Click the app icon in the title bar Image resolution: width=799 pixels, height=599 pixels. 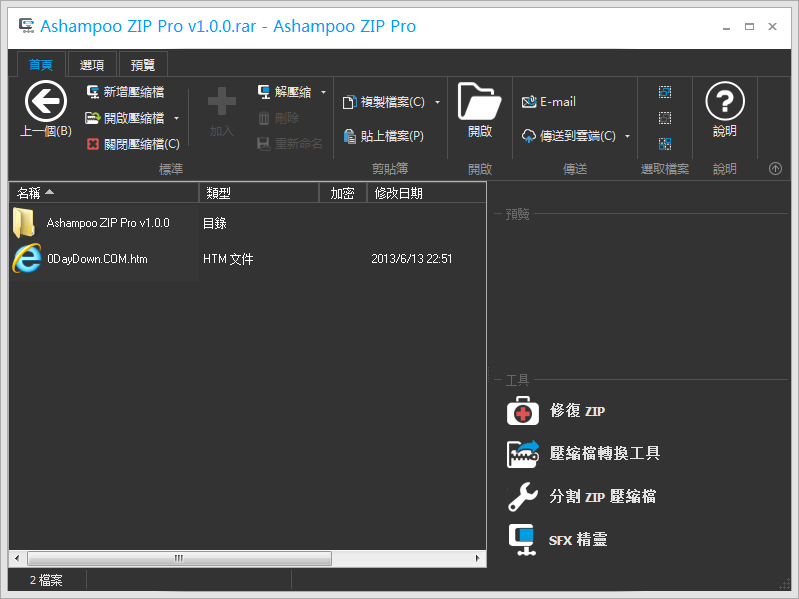pyautogui.click(x=26, y=25)
